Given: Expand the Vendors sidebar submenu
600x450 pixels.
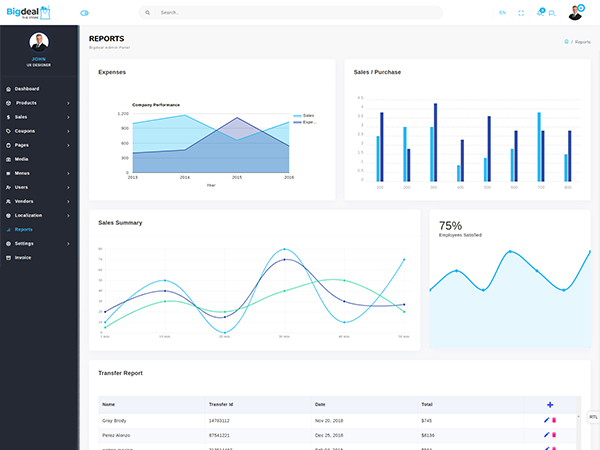Looking at the screenshot, I should (x=38, y=201).
